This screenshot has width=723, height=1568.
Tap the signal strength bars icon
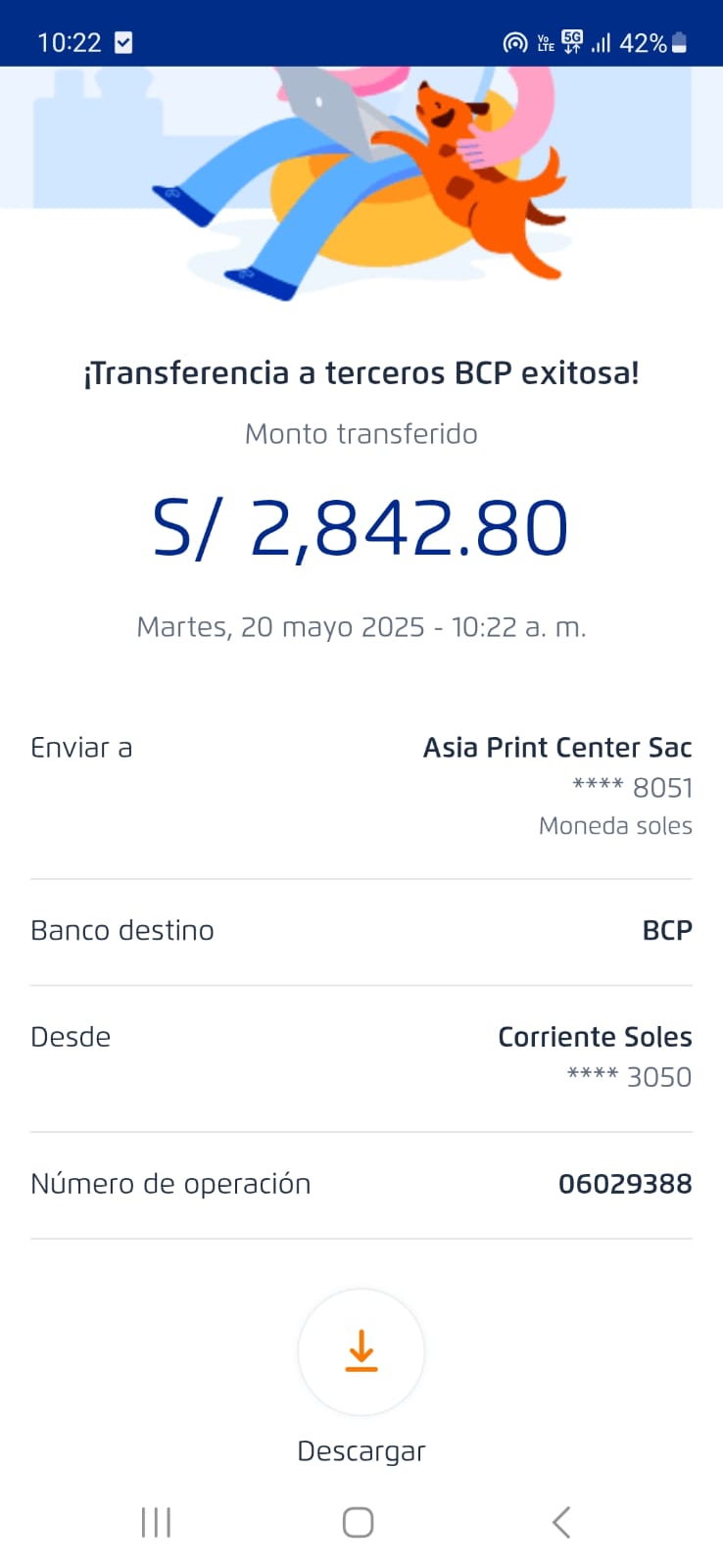[601, 42]
